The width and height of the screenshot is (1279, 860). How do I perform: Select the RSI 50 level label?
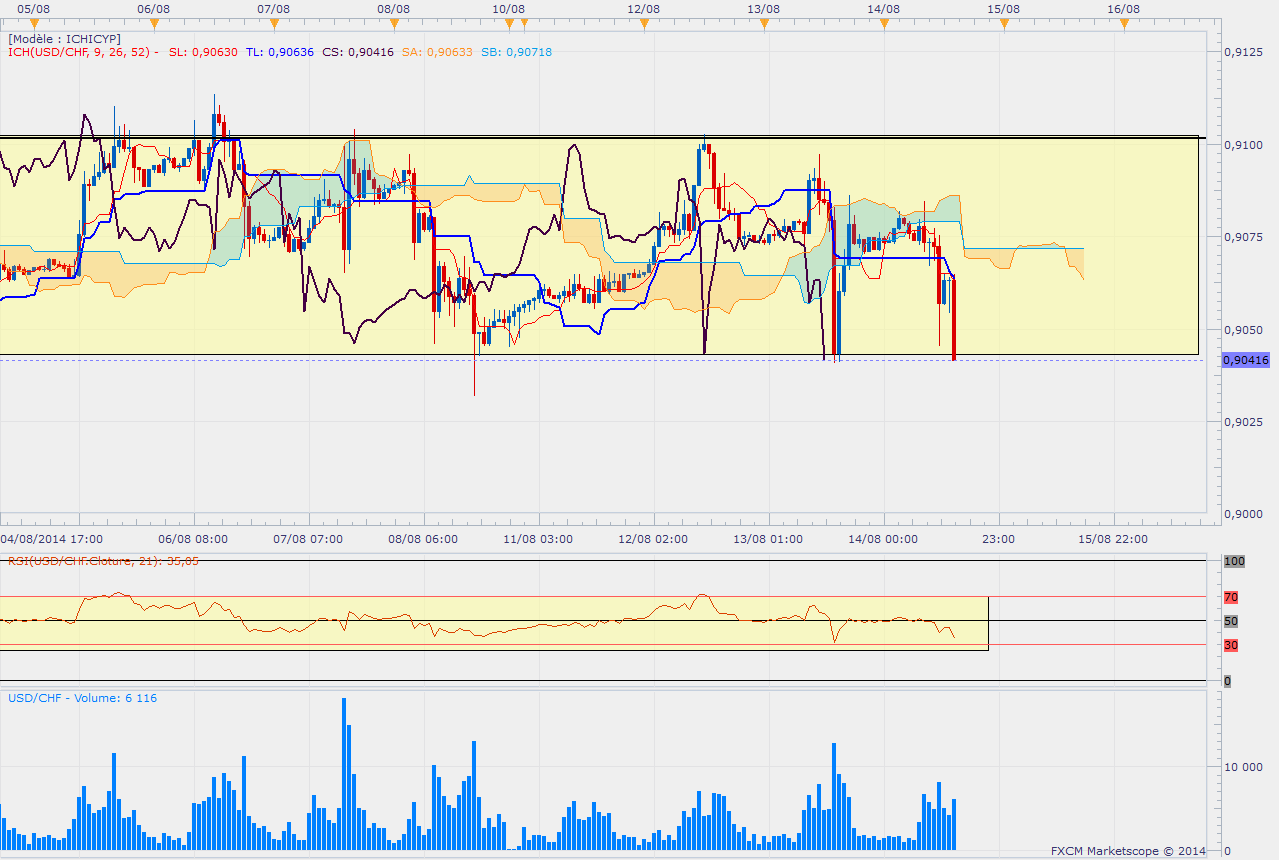tap(1231, 621)
